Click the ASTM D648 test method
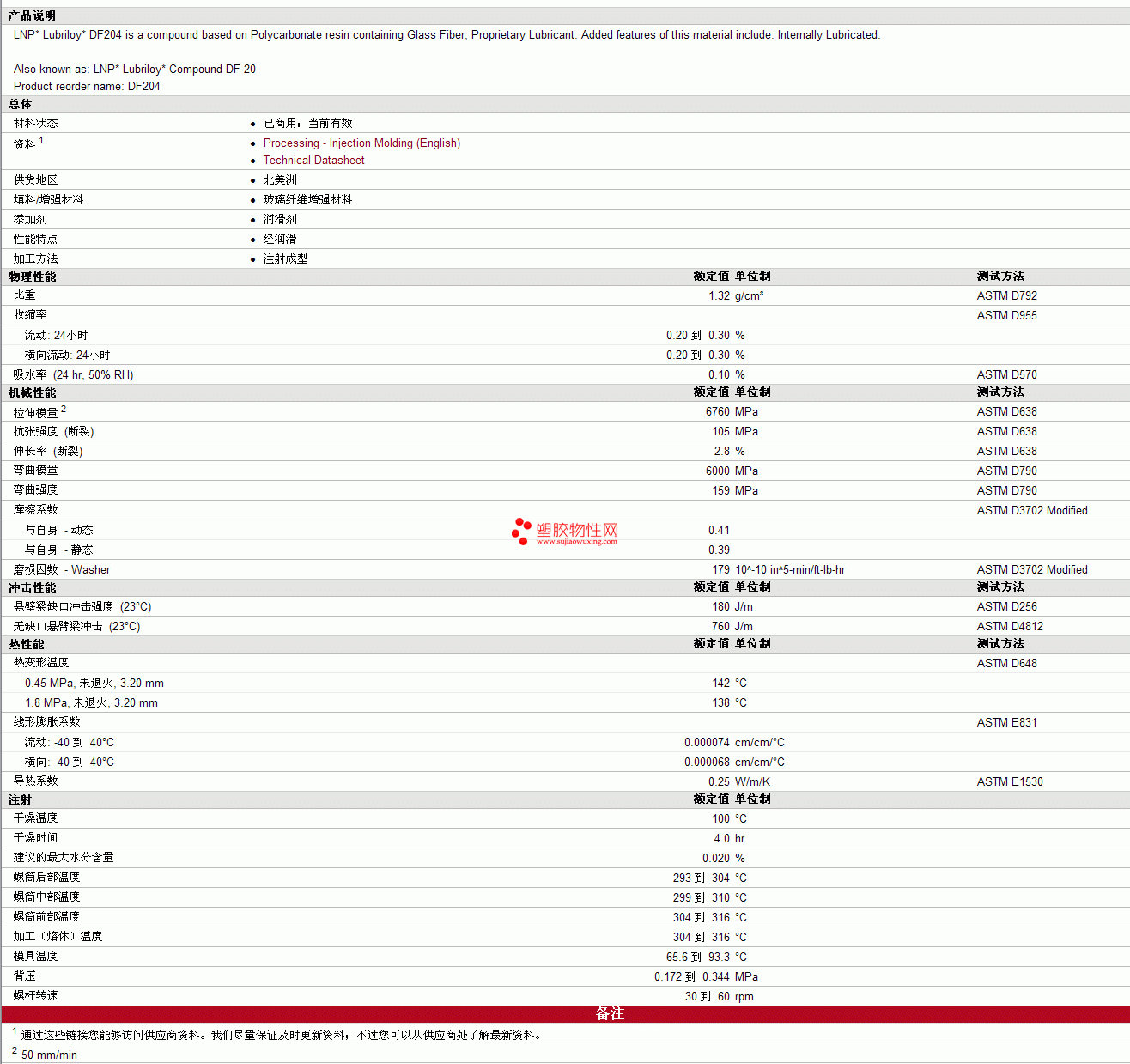The image size is (1130, 1064). point(1007,664)
